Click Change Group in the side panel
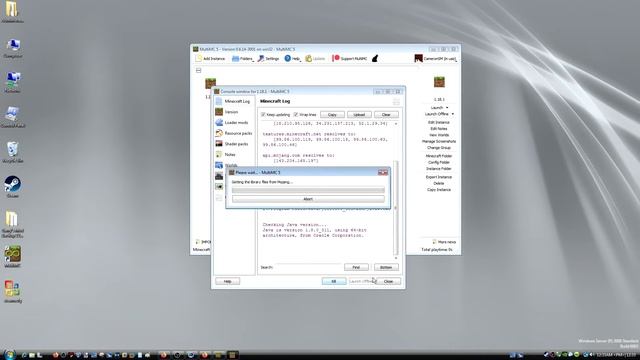640x360 pixels. [x=439, y=148]
